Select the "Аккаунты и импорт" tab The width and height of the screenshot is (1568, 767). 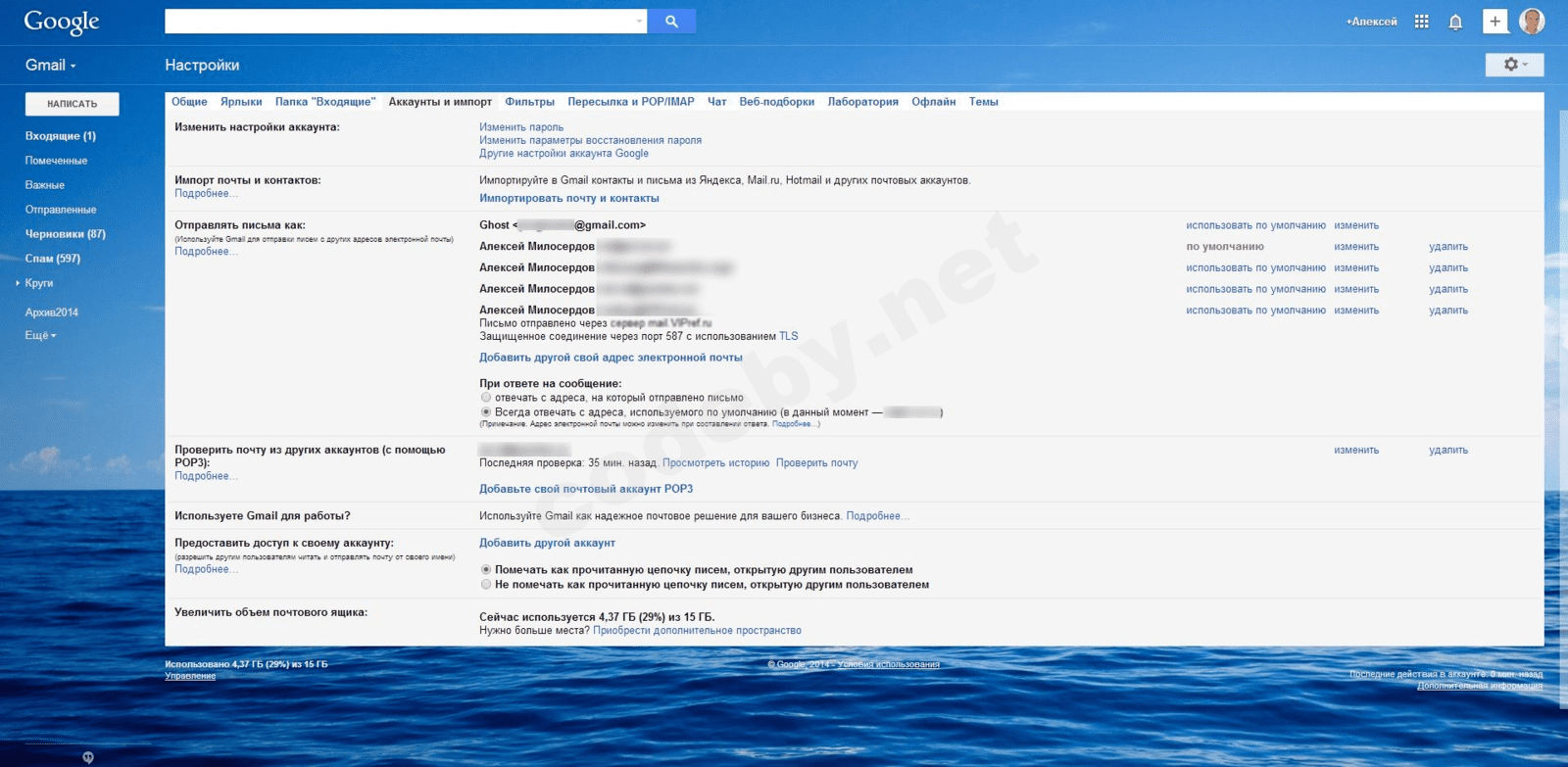click(440, 102)
